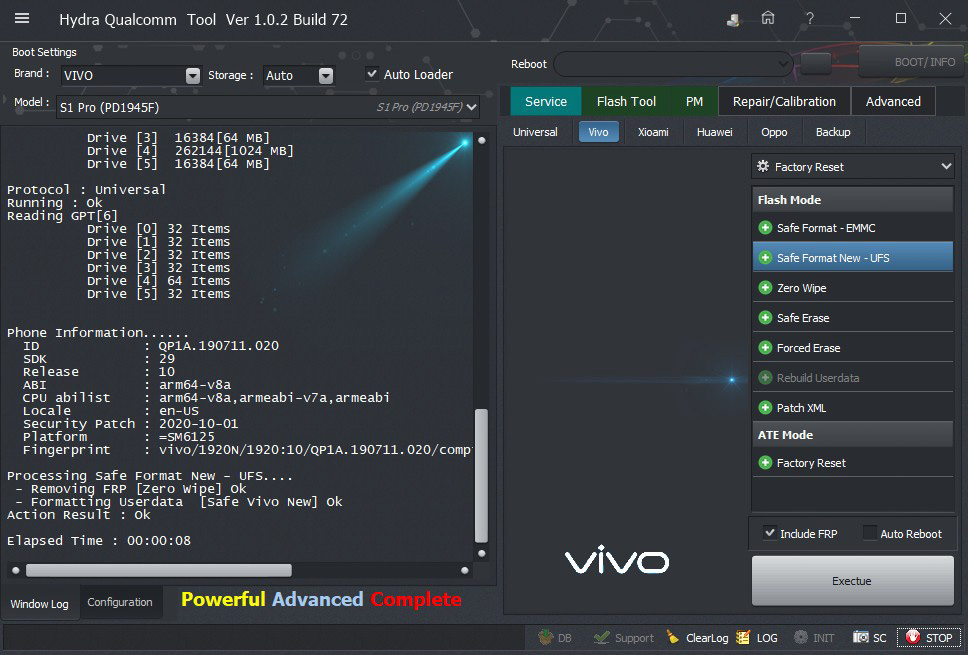Click the gear icon beside Factory Reset dropdown
The width and height of the screenshot is (968, 655).
(763, 166)
